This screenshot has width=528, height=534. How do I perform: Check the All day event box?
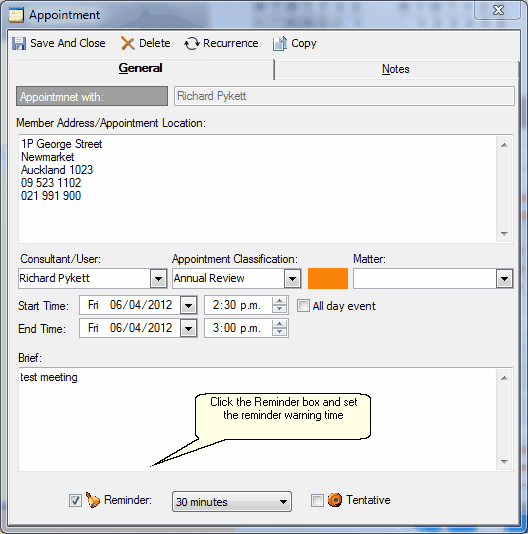(303, 305)
